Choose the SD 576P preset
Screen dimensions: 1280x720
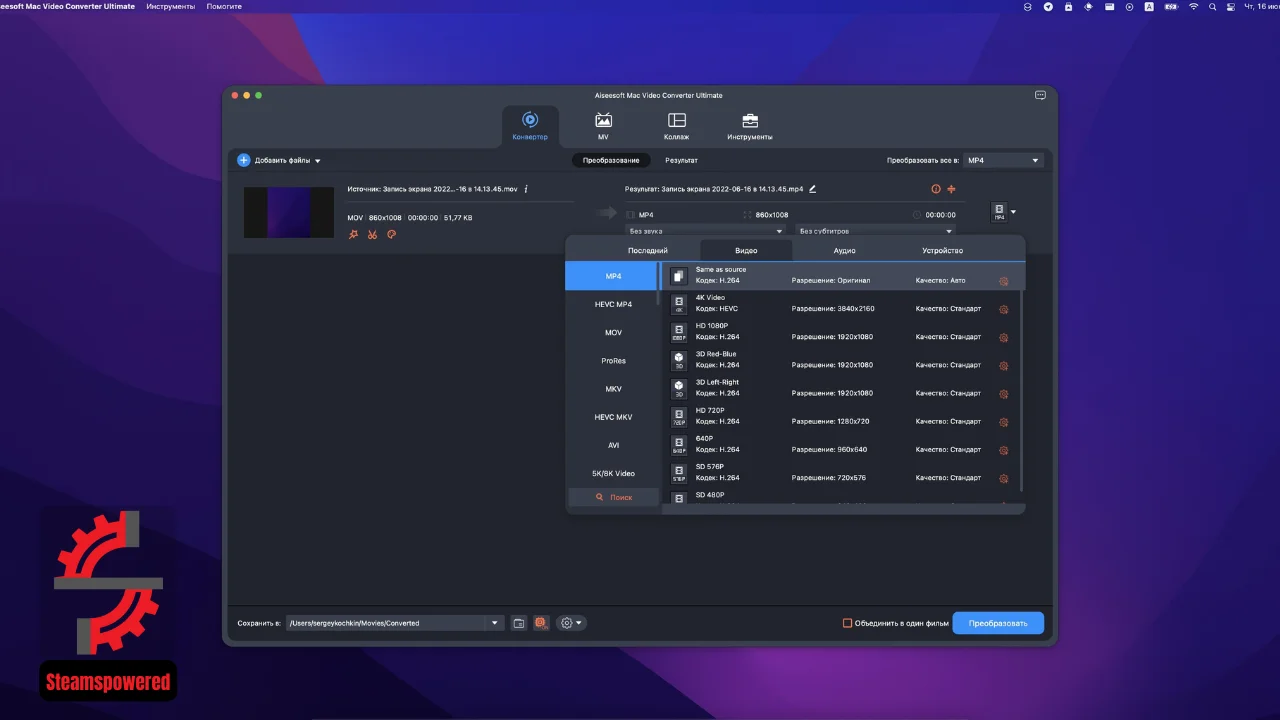pyautogui.click(x=841, y=472)
